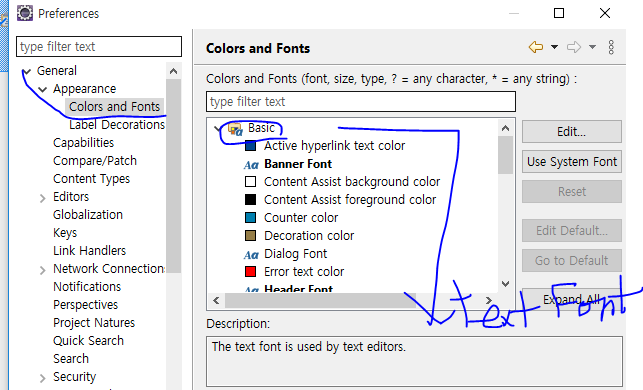Click the Reset button
Viewport: 643px width, 390px height.
click(x=572, y=192)
